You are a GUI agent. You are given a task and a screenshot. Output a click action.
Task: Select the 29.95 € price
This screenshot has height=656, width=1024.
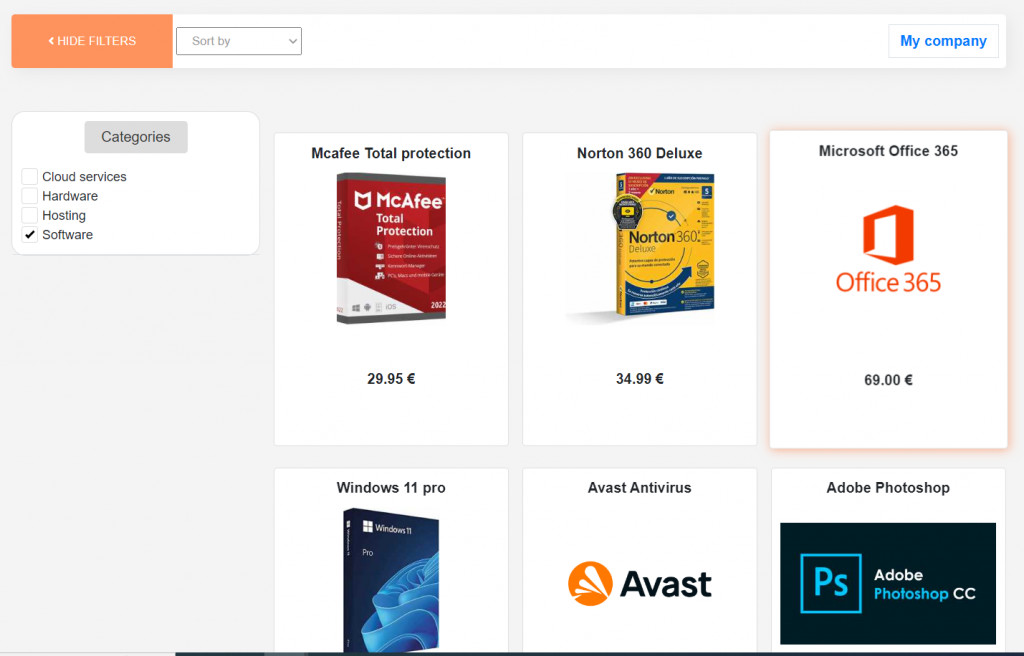(391, 379)
